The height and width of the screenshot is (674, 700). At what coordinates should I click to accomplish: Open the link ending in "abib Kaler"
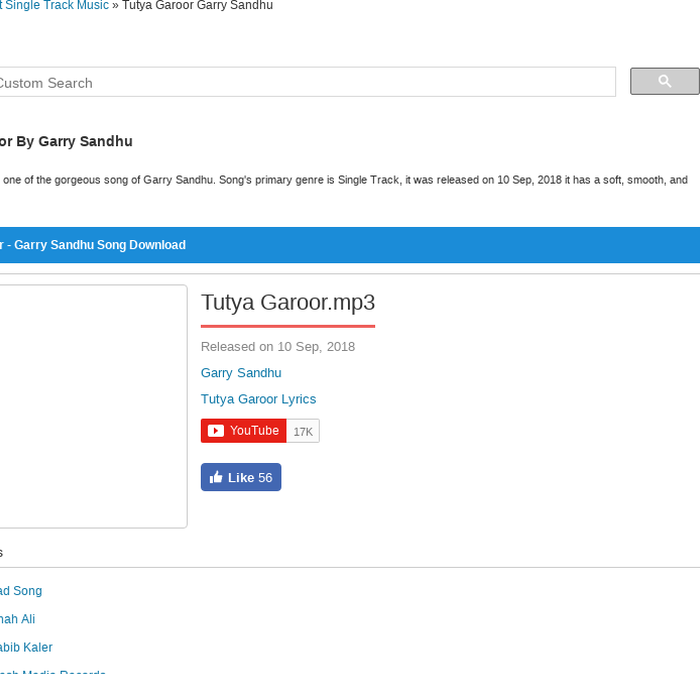[26, 647]
